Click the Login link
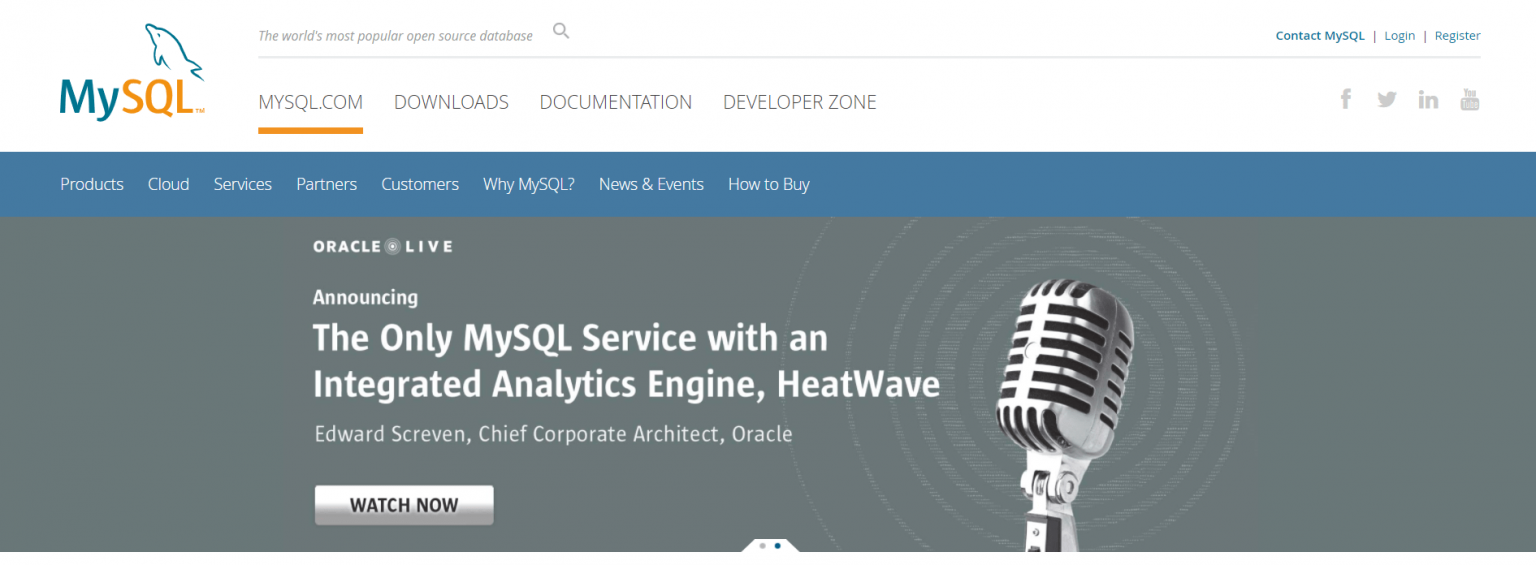Viewport: 1536px width, 565px height. 1399,36
